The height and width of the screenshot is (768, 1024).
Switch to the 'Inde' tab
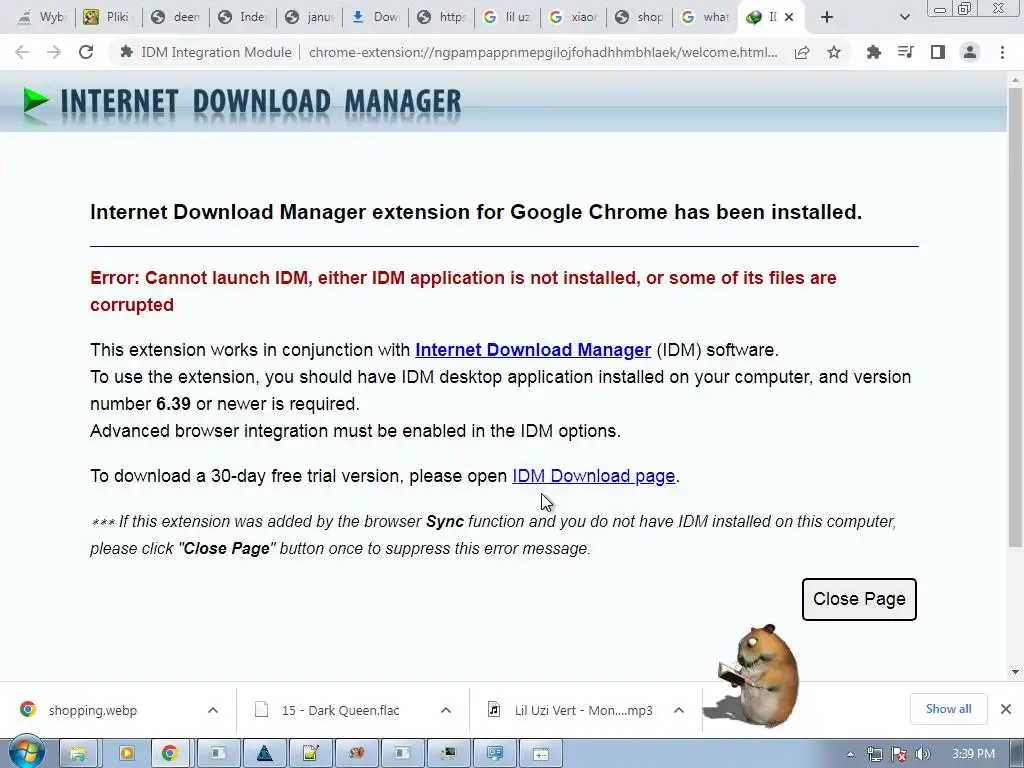click(243, 18)
